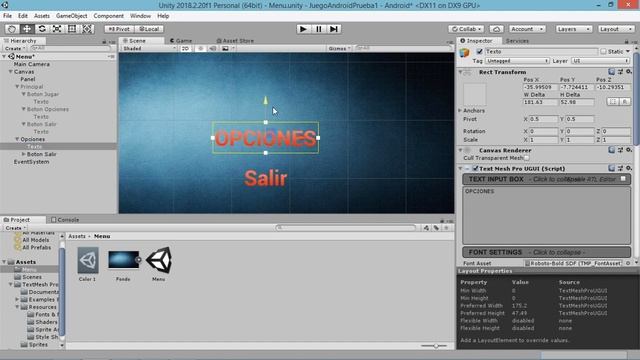Switch to the Console tab
This screenshot has width=640, height=360.
(x=65, y=220)
